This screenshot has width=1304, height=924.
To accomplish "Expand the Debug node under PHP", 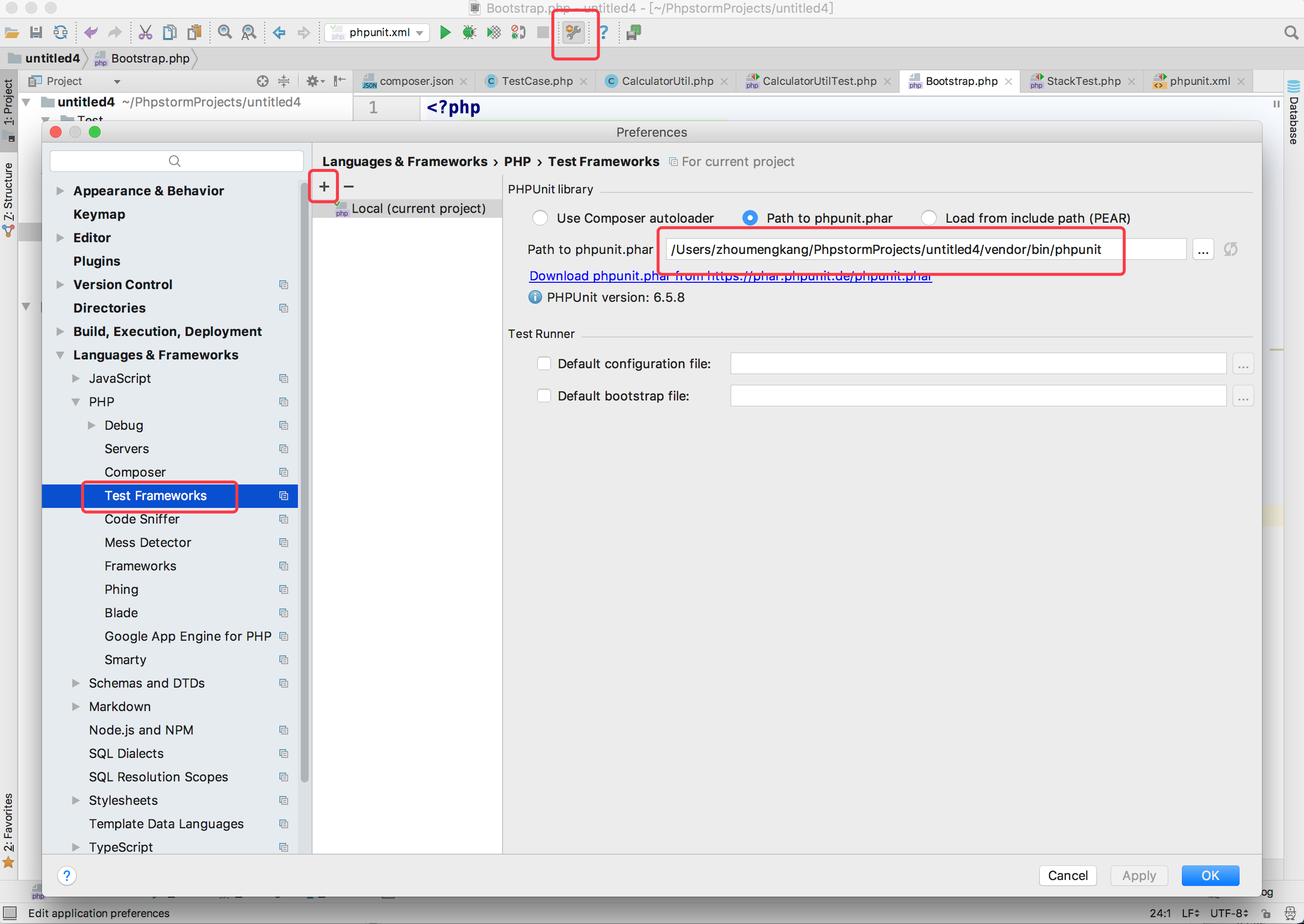I will tap(91, 425).
